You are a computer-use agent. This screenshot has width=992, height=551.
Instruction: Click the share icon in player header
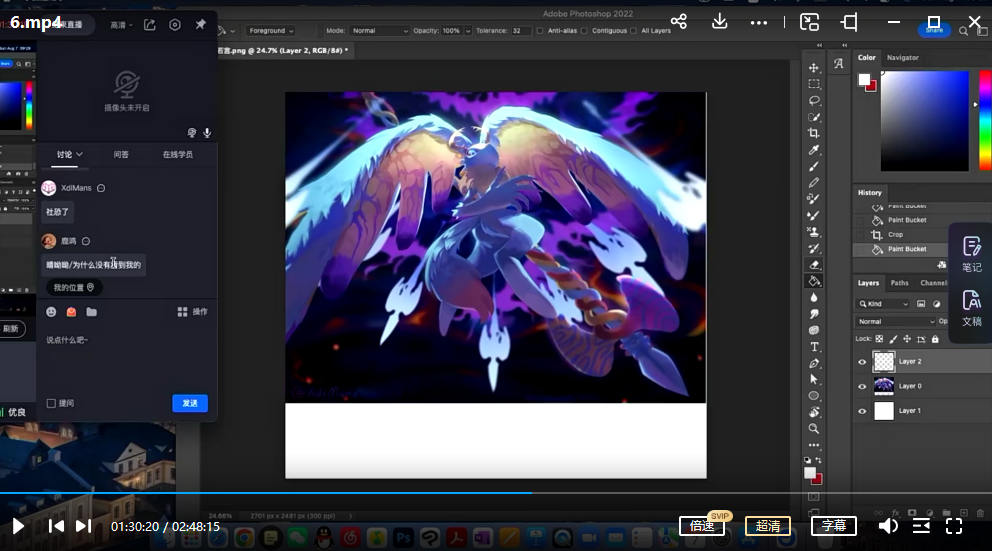click(x=678, y=22)
